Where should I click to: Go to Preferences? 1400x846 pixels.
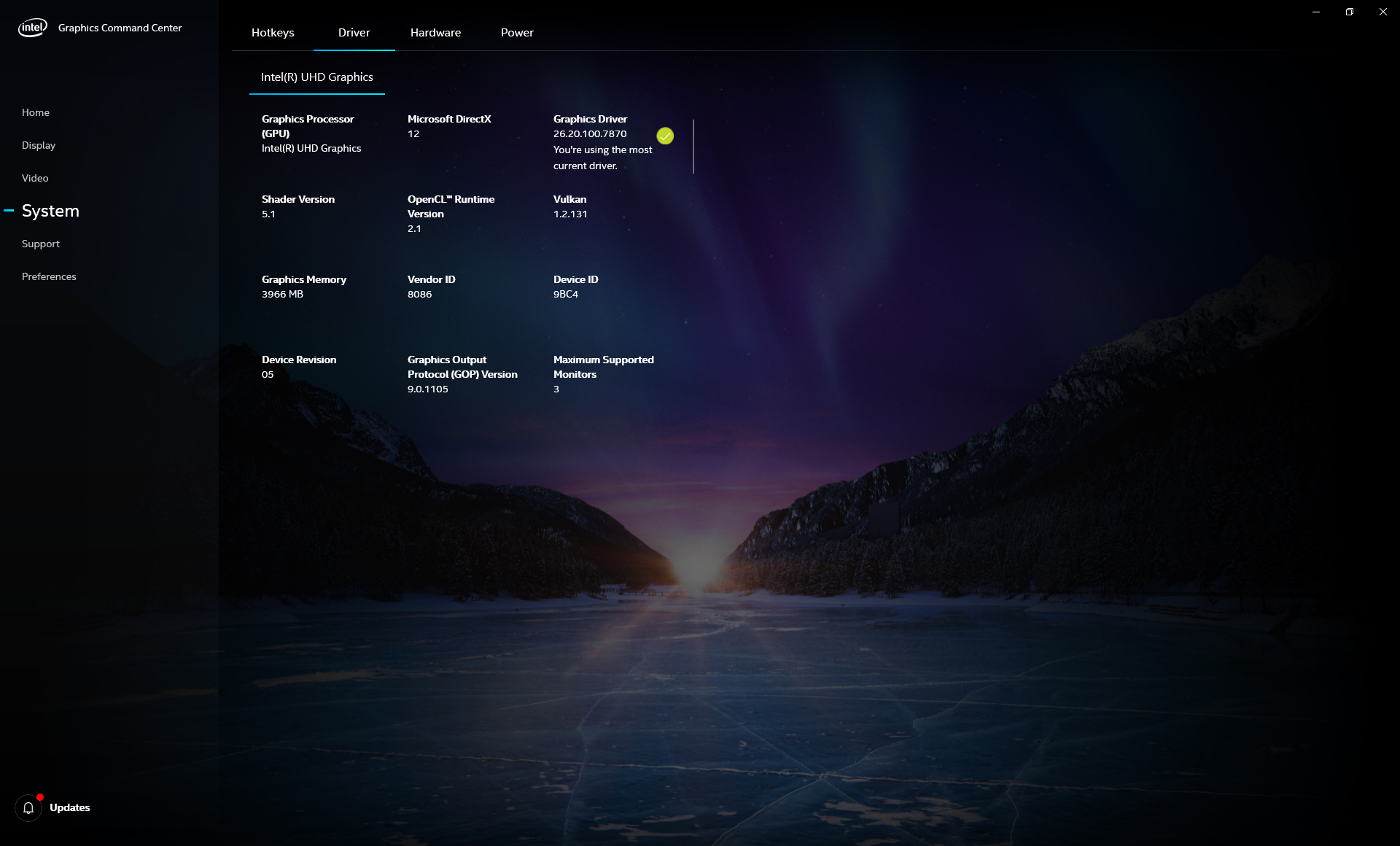coord(49,276)
